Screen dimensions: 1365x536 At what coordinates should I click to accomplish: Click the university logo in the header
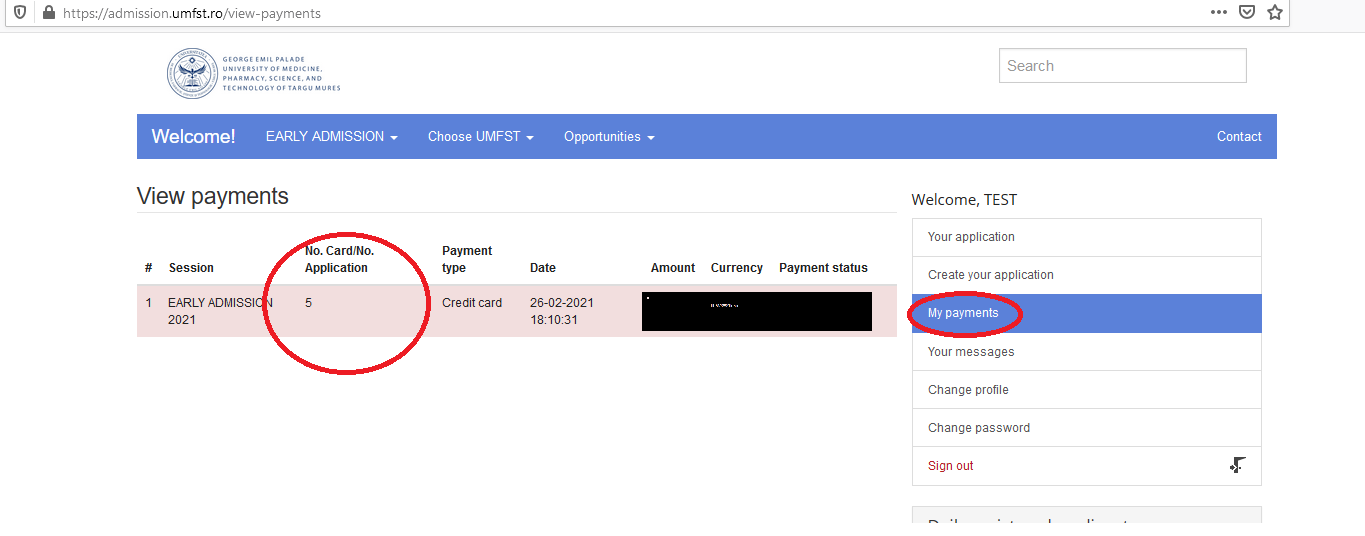254,73
